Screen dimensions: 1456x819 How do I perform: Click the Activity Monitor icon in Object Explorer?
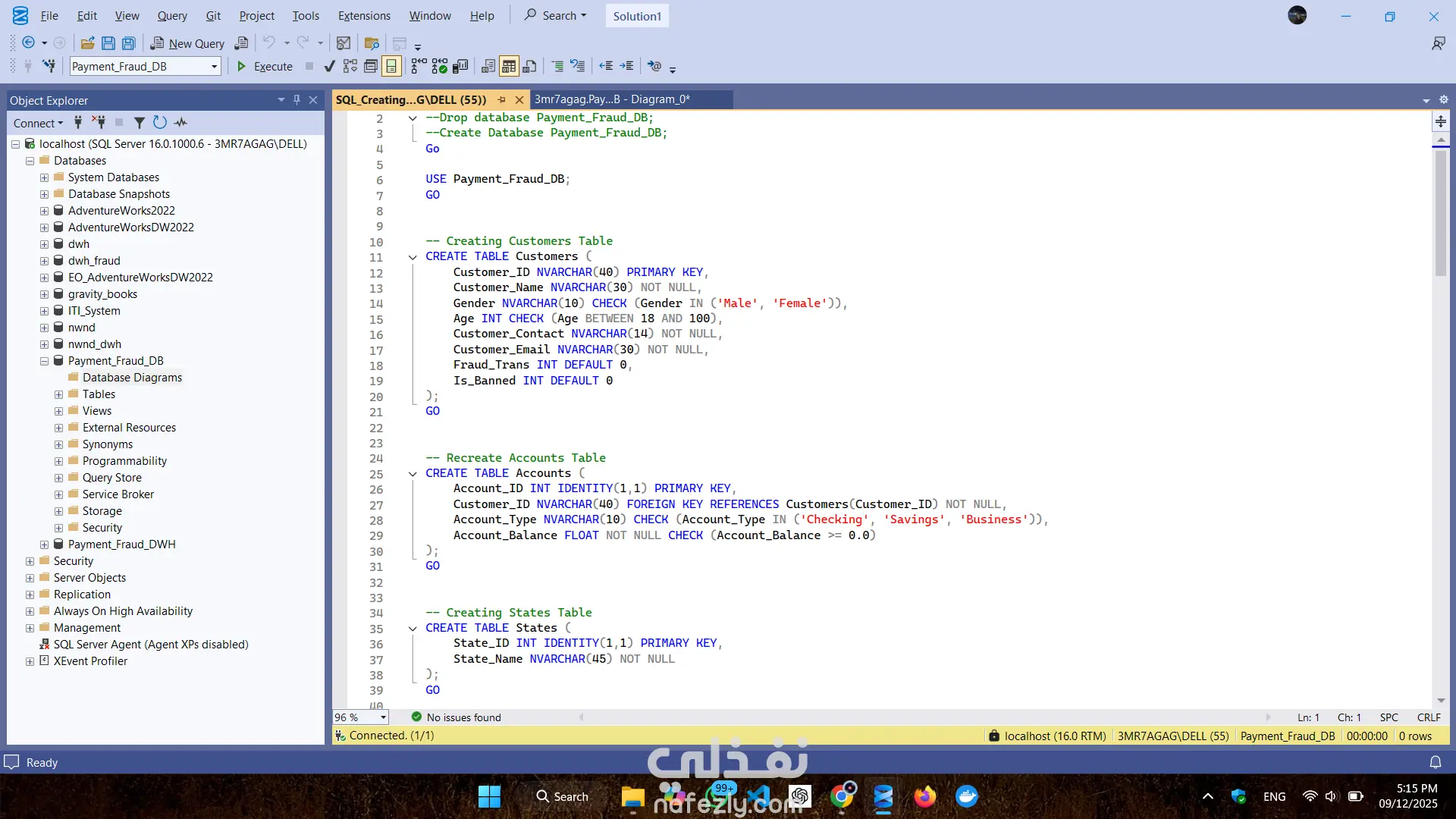tap(180, 122)
